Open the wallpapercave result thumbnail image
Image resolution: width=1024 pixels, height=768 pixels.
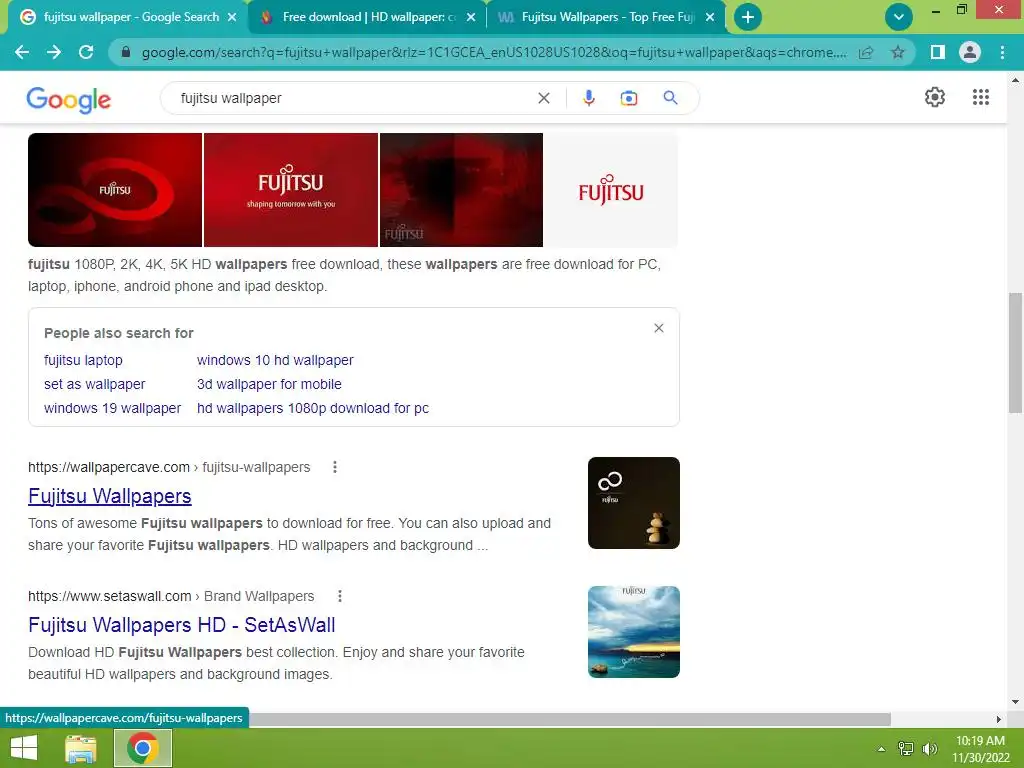pyautogui.click(x=633, y=503)
